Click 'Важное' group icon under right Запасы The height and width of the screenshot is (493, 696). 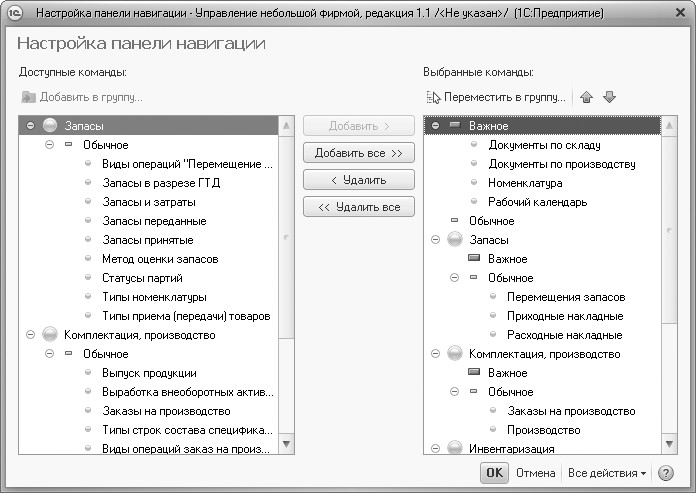tap(474, 259)
